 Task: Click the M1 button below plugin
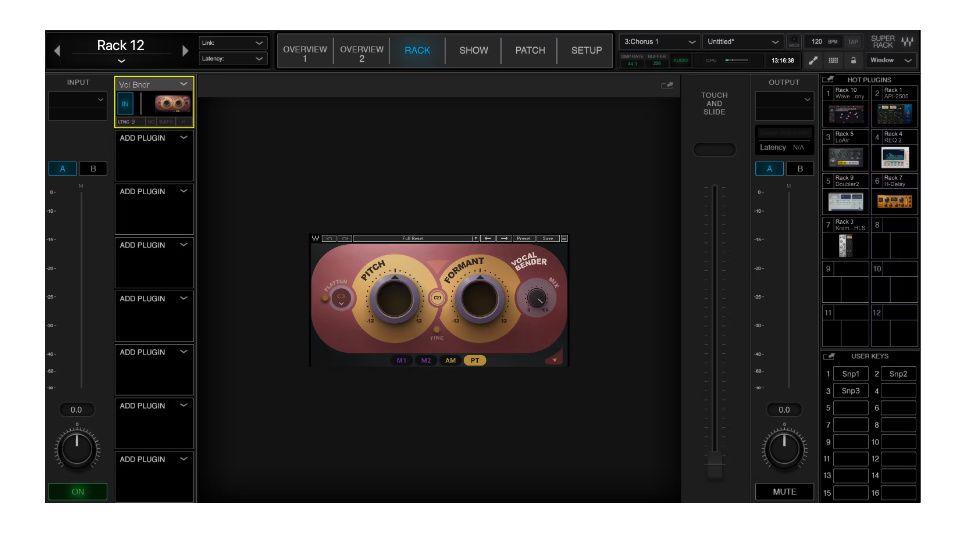(401, 360)
